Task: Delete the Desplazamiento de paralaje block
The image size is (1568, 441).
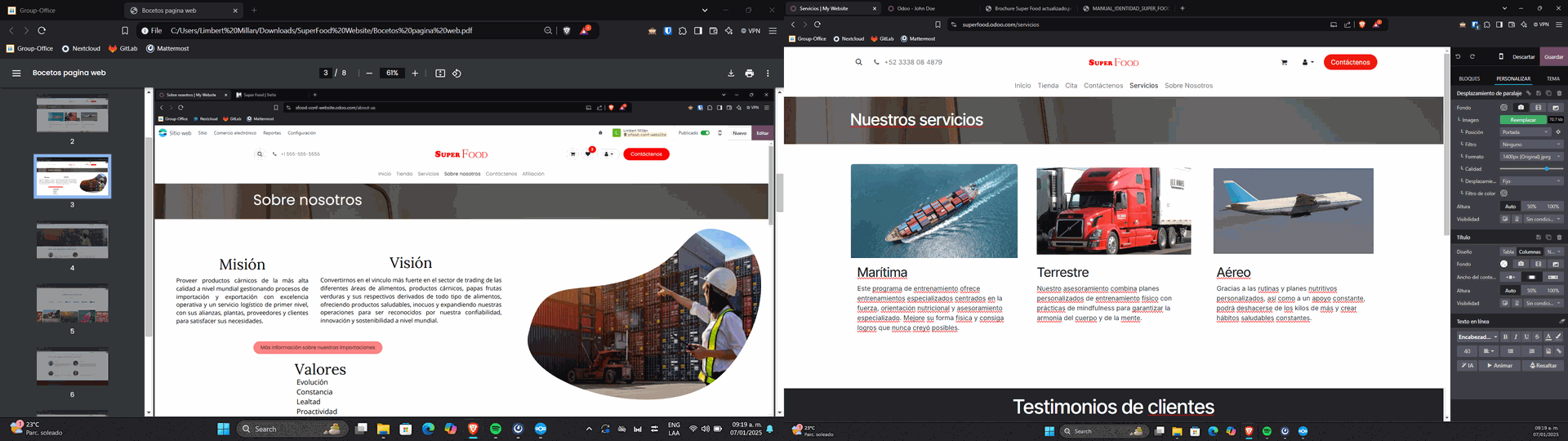Action: (x=1559, y=93)
